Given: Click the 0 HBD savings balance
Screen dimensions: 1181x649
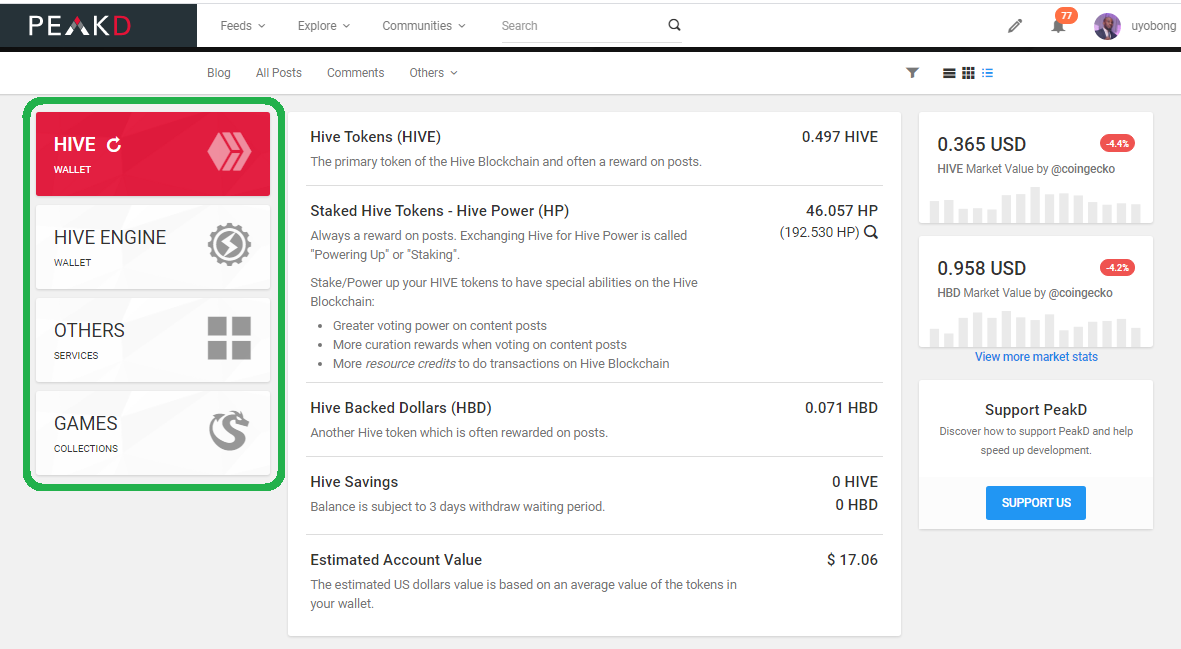Looking at the screenshot, I should (856, 505).
